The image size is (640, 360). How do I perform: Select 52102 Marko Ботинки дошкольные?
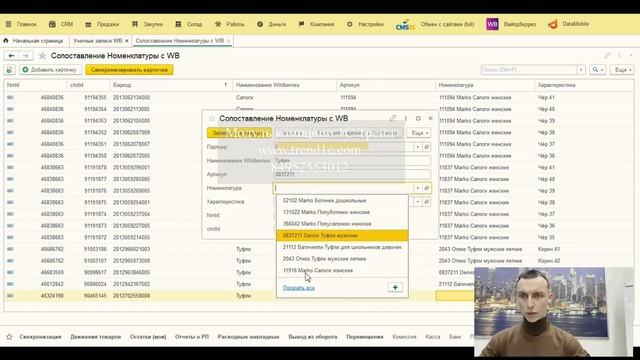tap(342, 200)
